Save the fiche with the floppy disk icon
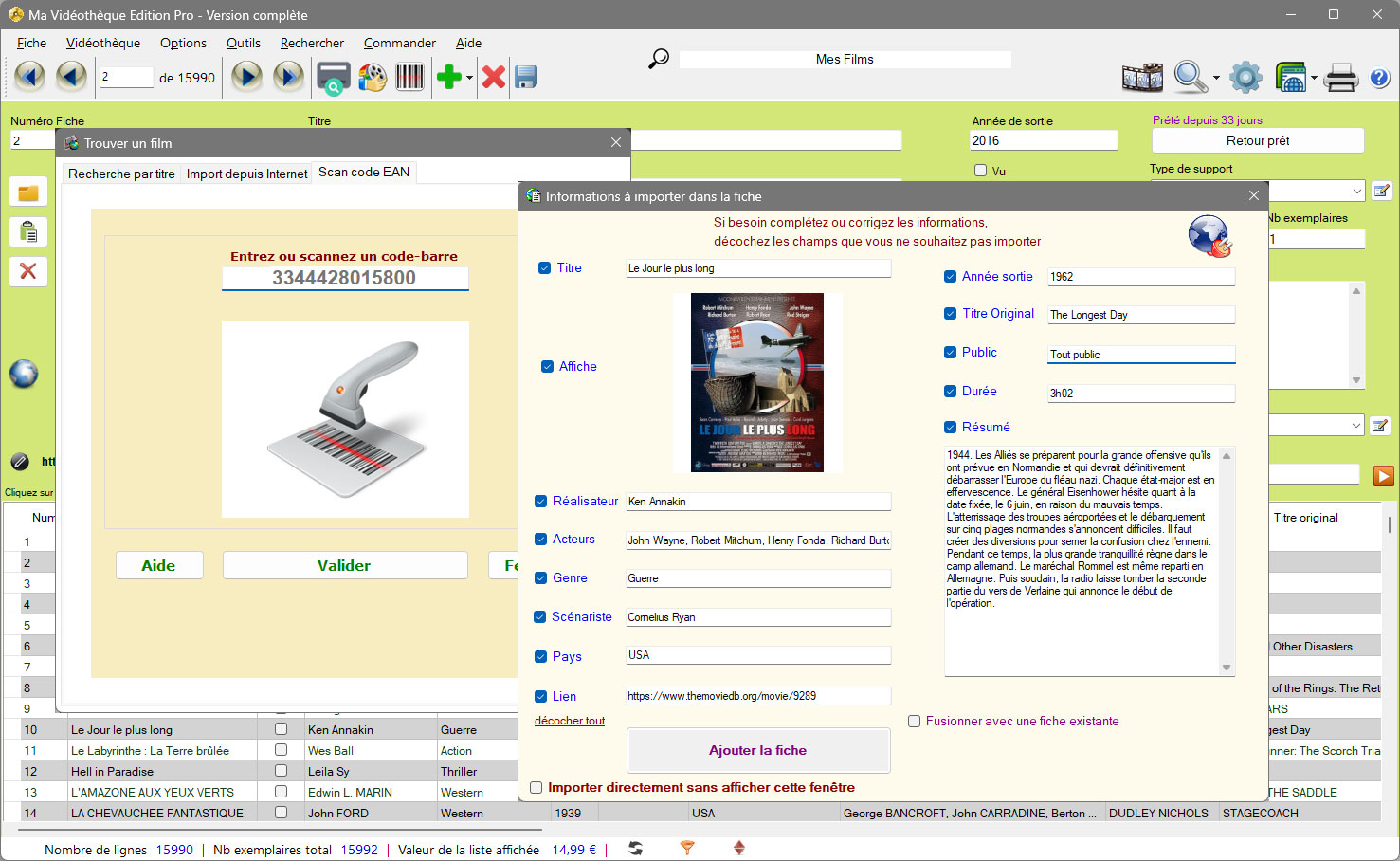 [x=525, y=77]
